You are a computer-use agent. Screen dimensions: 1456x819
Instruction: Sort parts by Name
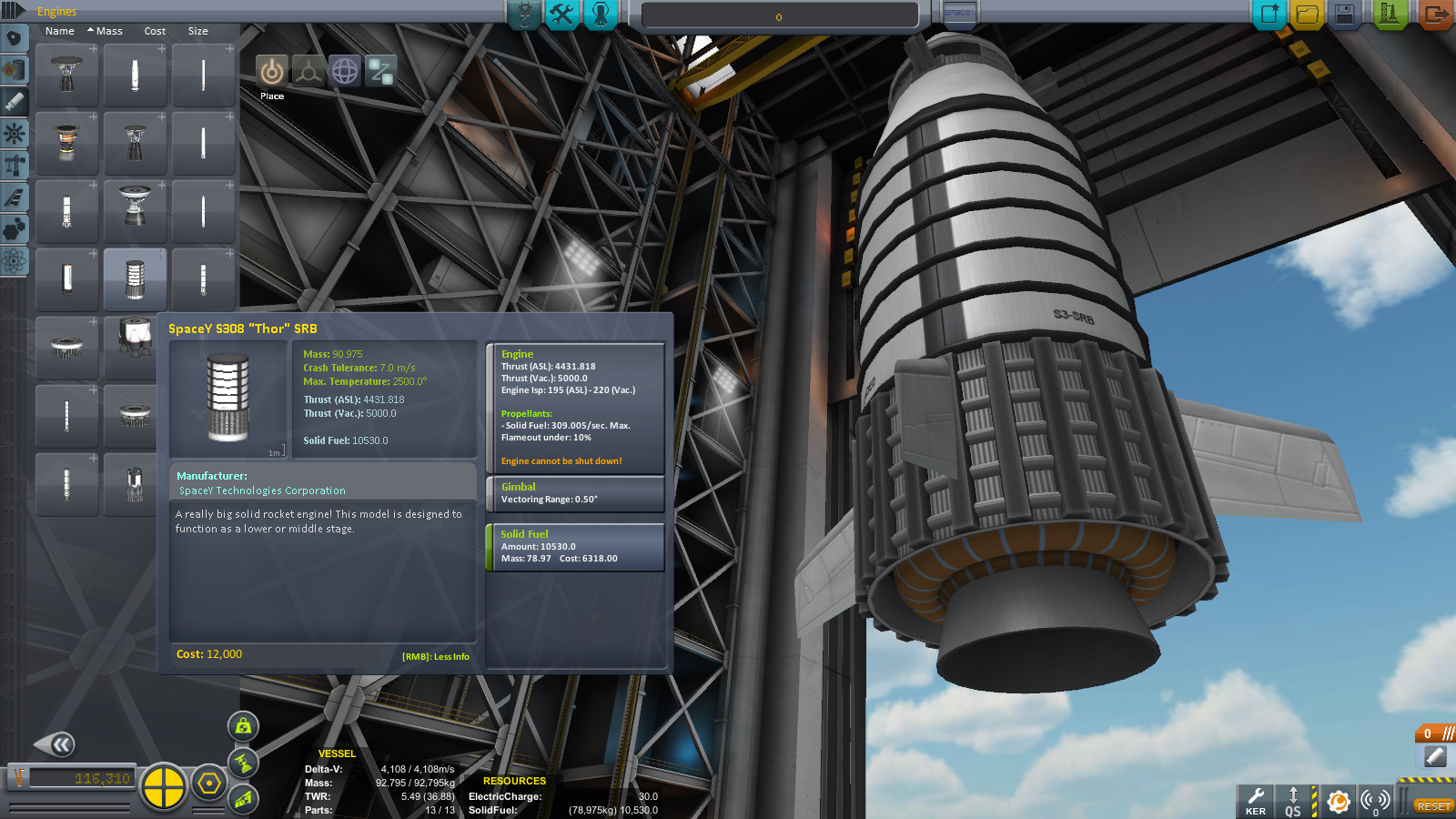tap(60, 31)
